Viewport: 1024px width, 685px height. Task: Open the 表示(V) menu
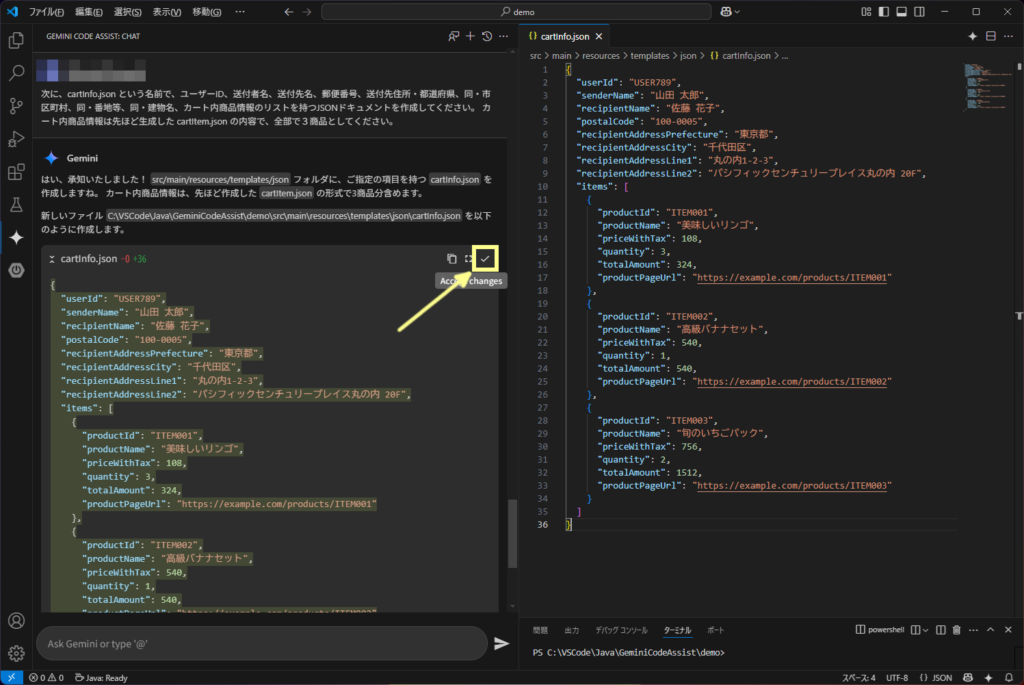(x=167, y=12)
